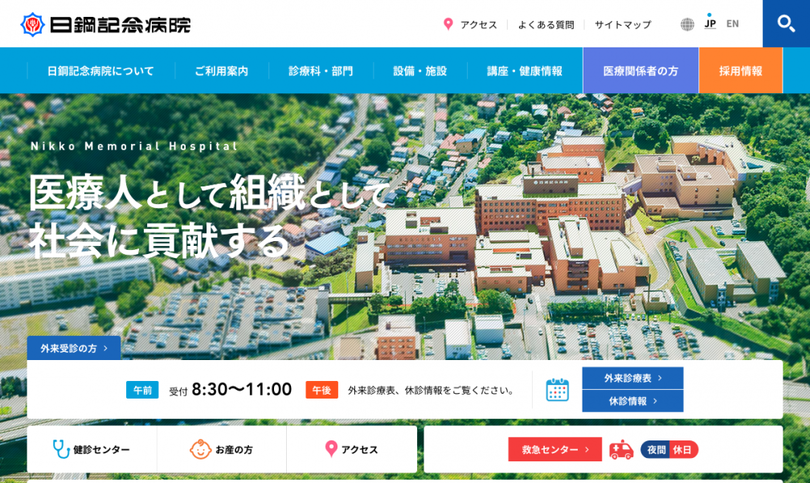Switch language to EN
This screenshot has height=483, width=810.
click(733, 24)
